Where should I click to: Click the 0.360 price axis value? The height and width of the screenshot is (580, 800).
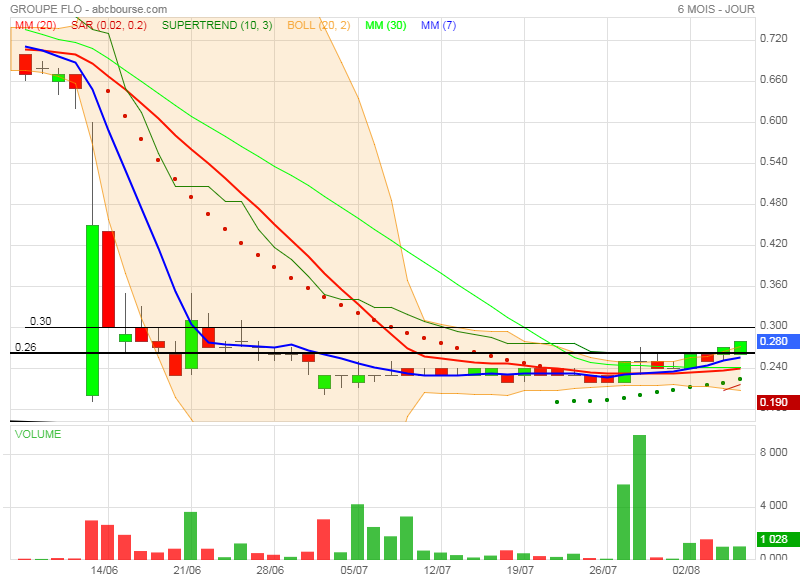pos(773,284)
